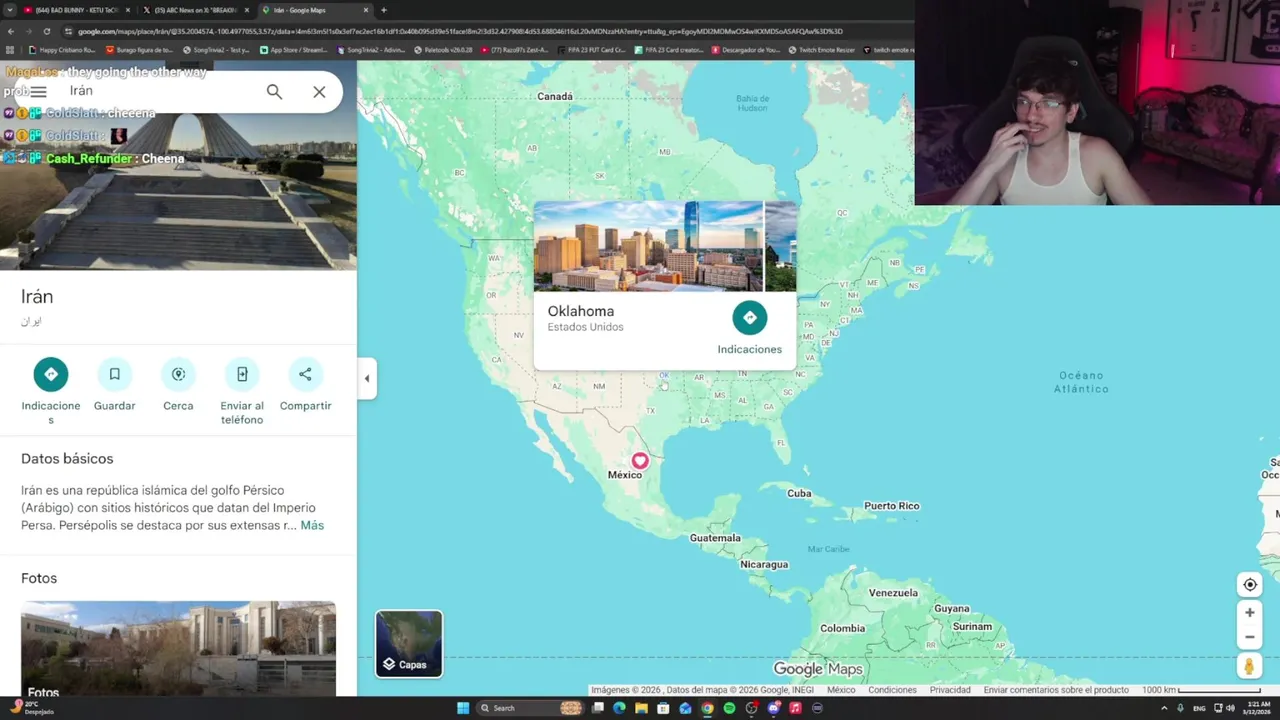Reload the page
The image size is (1280, 720).
[47, 31]
